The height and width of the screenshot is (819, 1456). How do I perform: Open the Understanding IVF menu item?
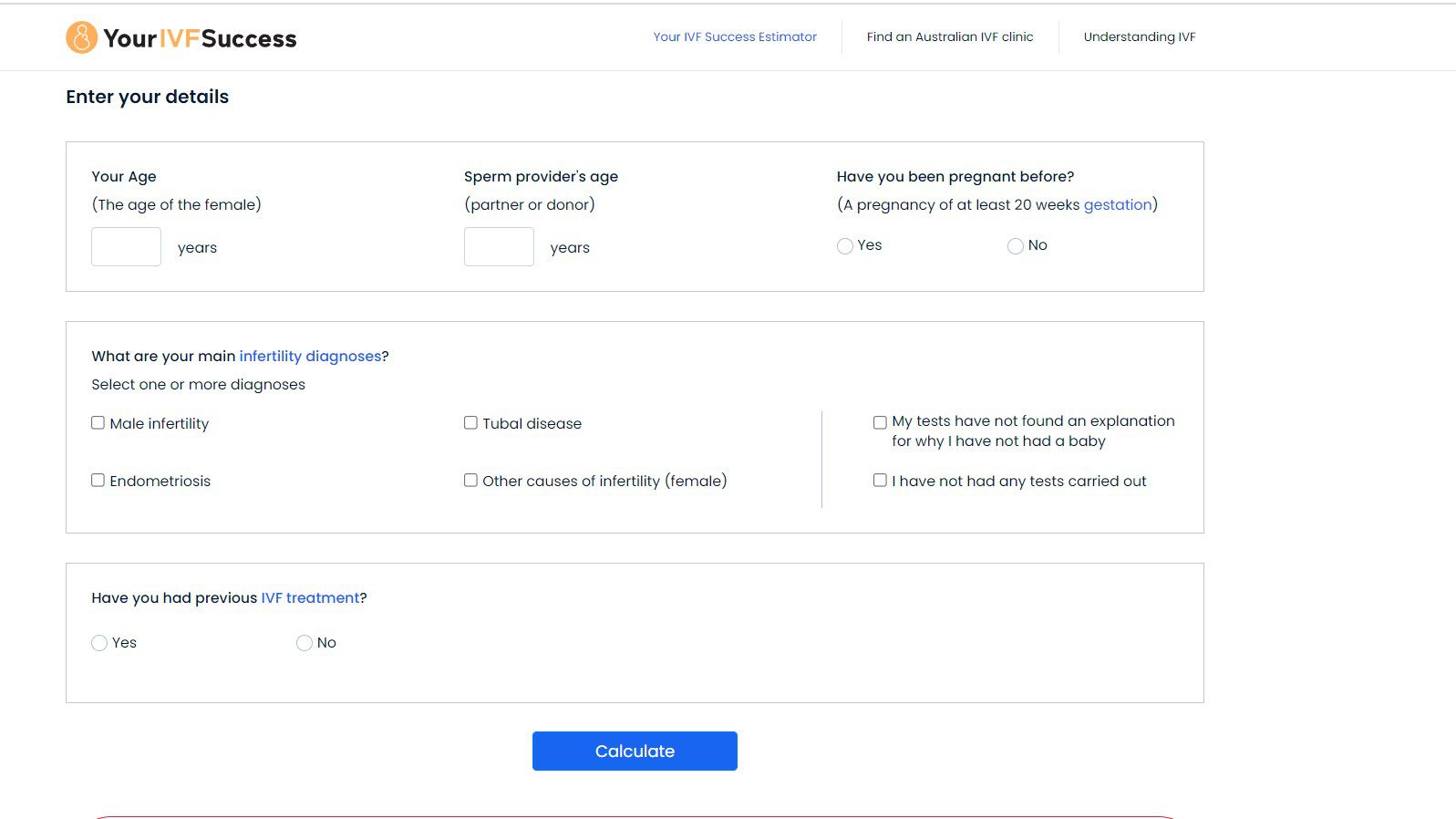coord(1140,37)
